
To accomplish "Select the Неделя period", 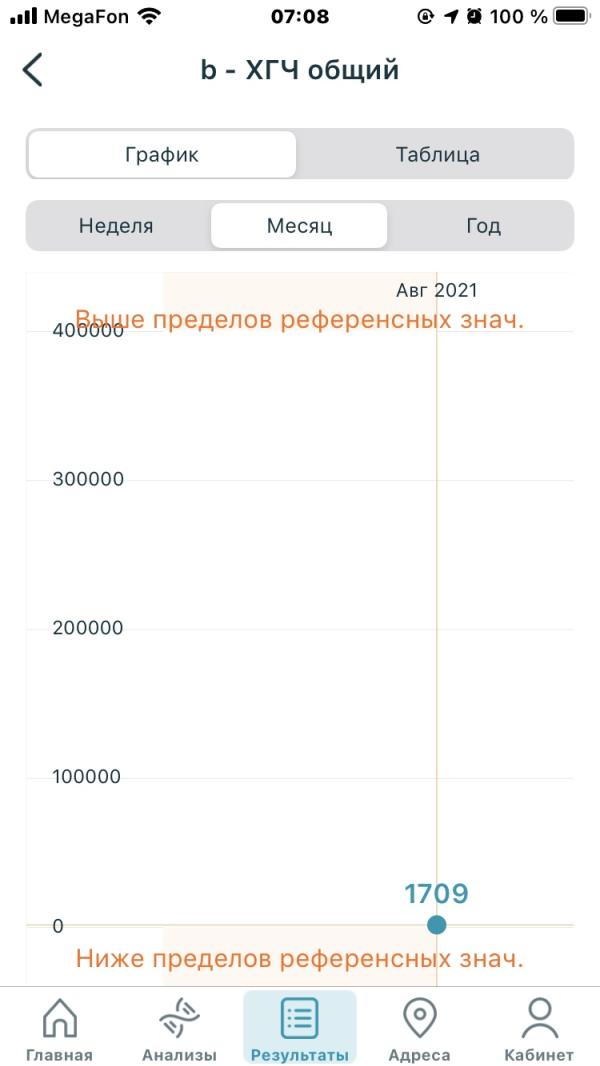I will (x=116, y=226).
